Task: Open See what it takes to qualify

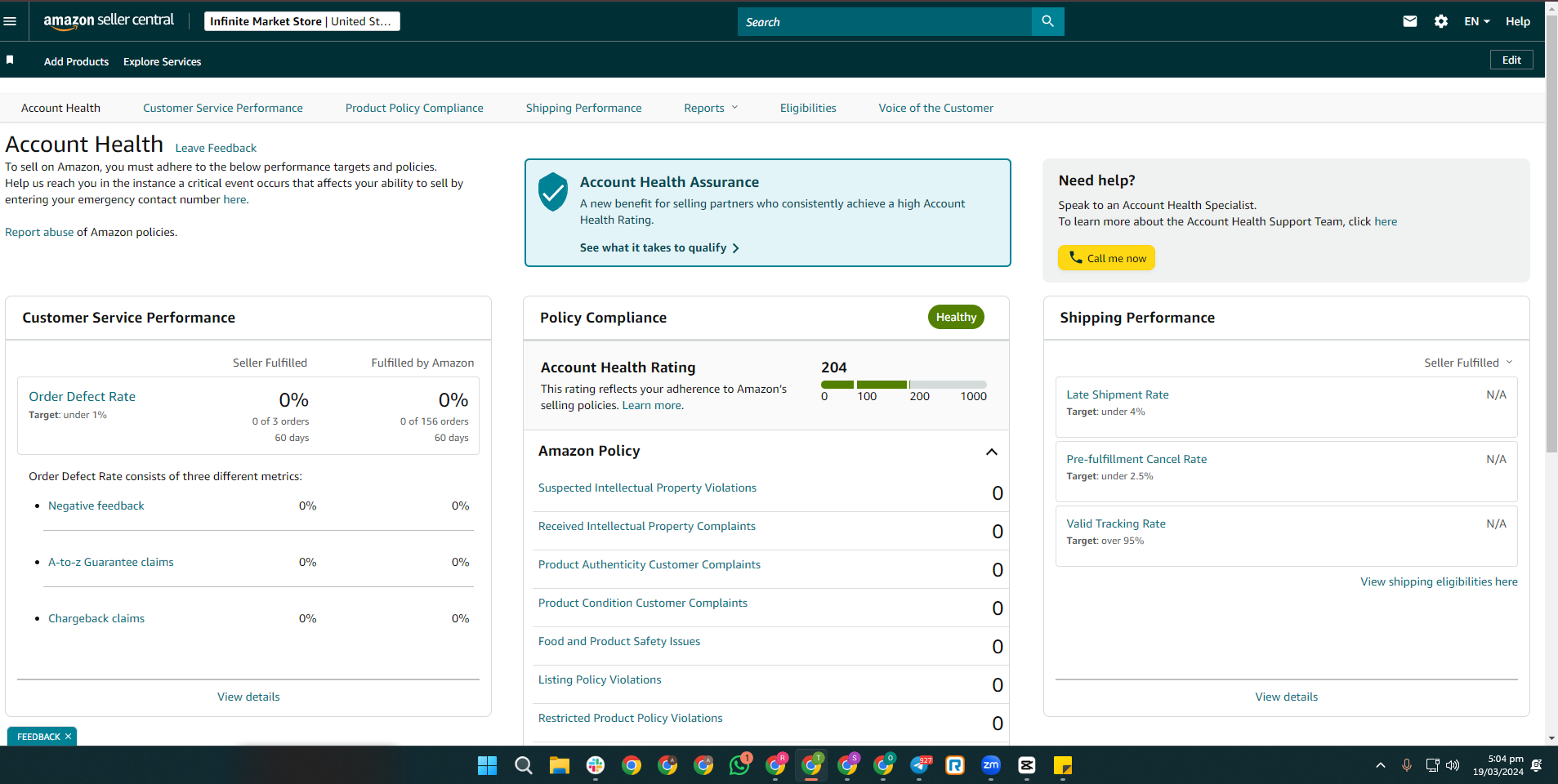Action: [x=659, y=247]
